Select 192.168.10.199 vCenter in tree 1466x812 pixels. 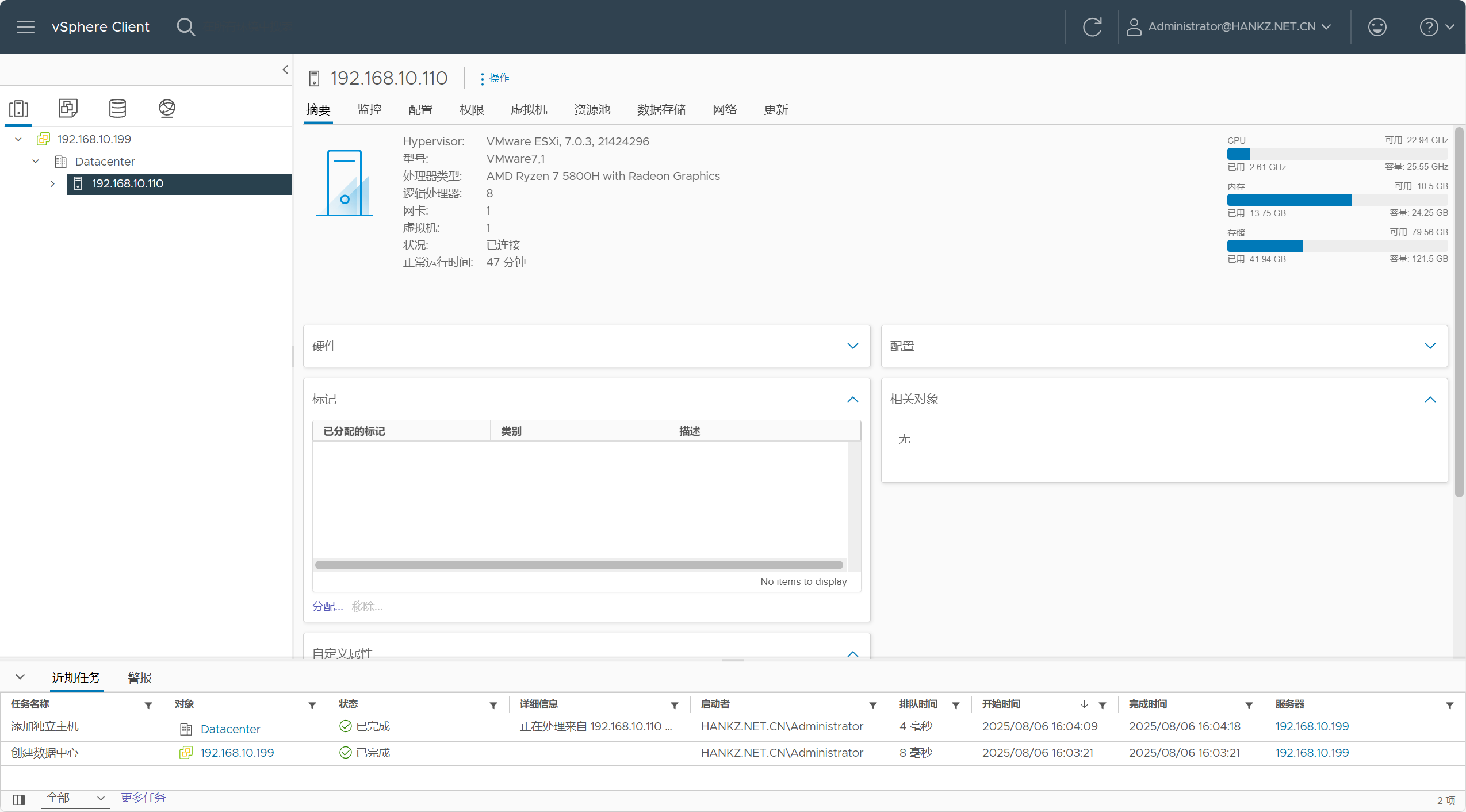[94, 139]
